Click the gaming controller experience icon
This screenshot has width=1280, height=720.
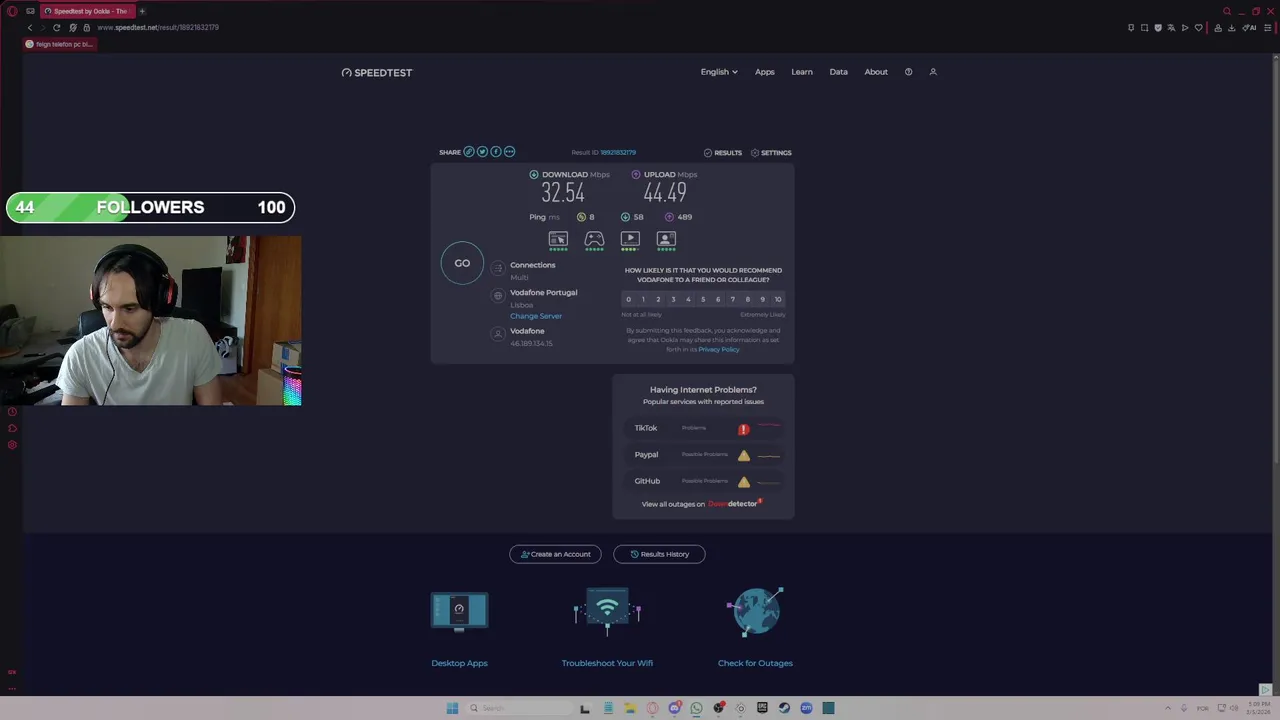[x=594, y=239]
